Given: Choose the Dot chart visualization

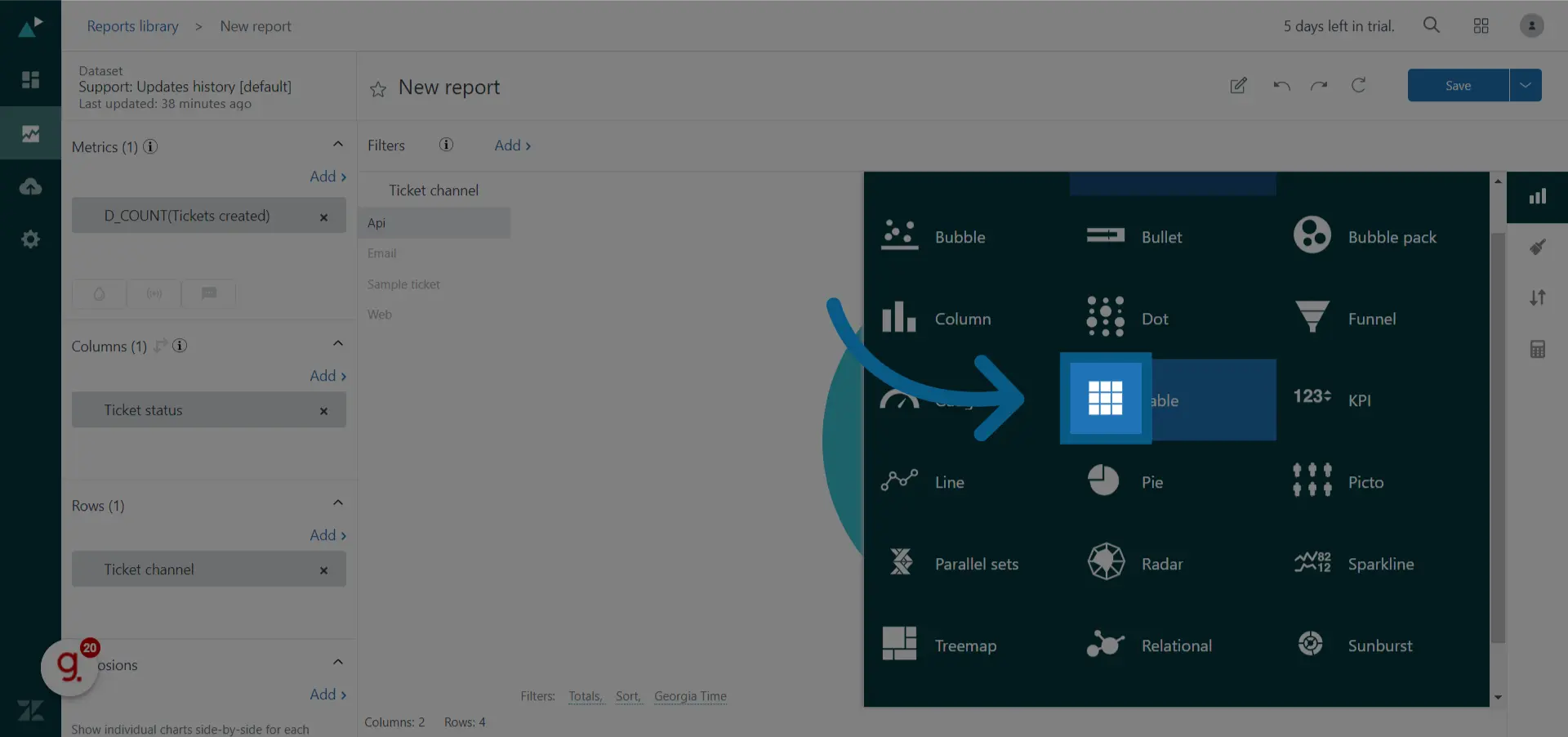Looking at the screenshot, I should point(1128,319).
